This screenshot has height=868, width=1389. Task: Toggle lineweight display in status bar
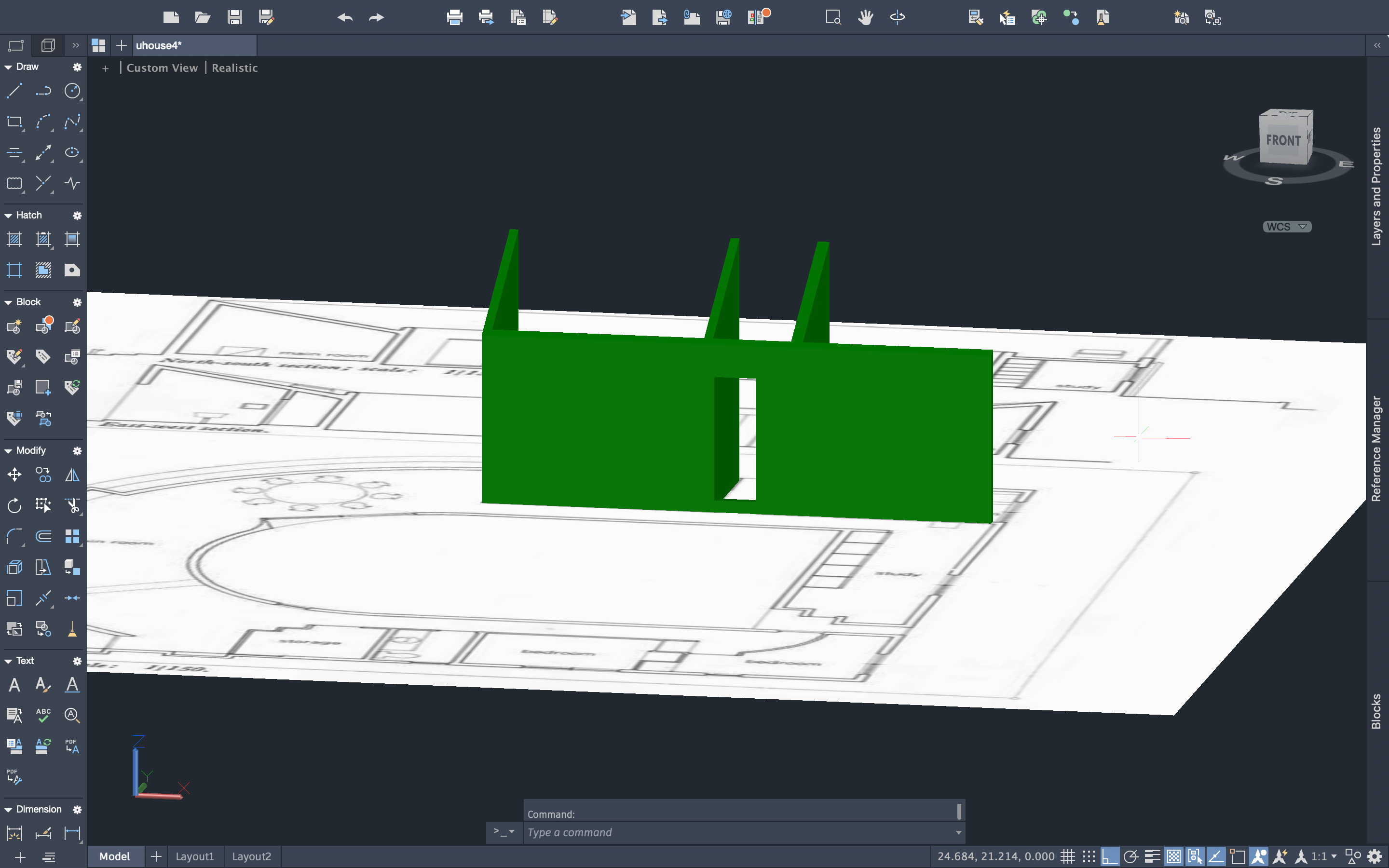coord(1153,856)
